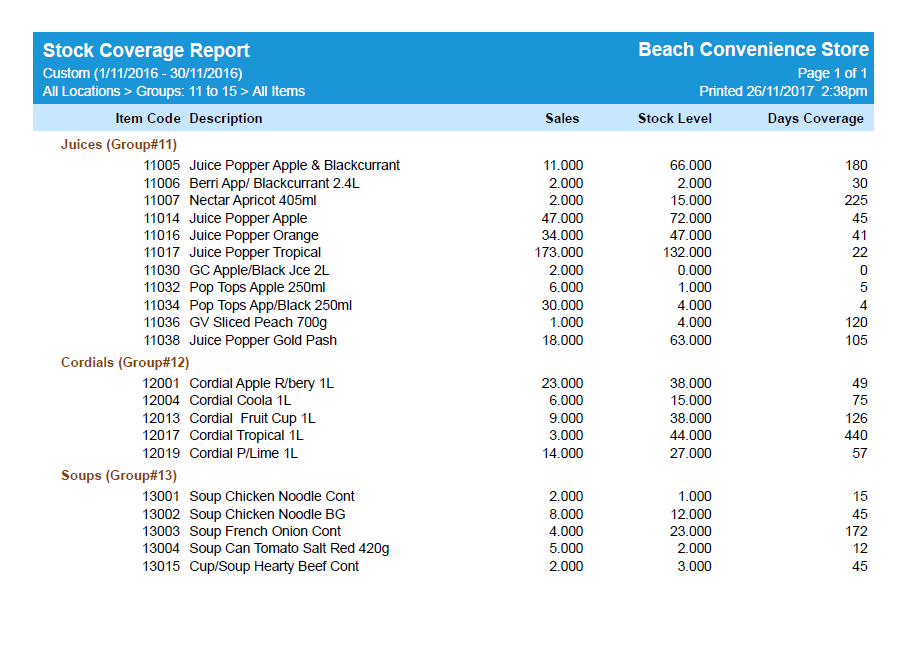Viewport: 908px width, 651px height.
Task: Click the custom date range text
Action: 142,73
